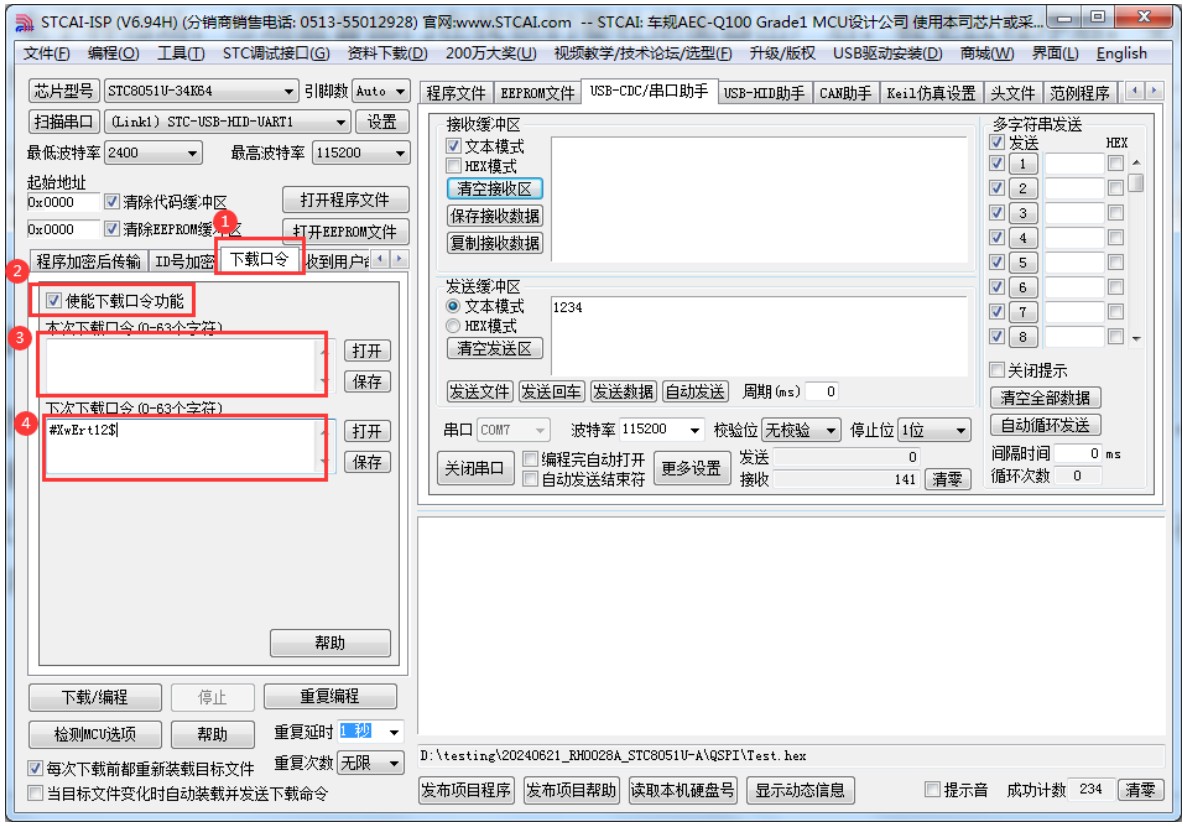Click multi-string list scroll down arrow
1183x826 pixels.
1136,338
